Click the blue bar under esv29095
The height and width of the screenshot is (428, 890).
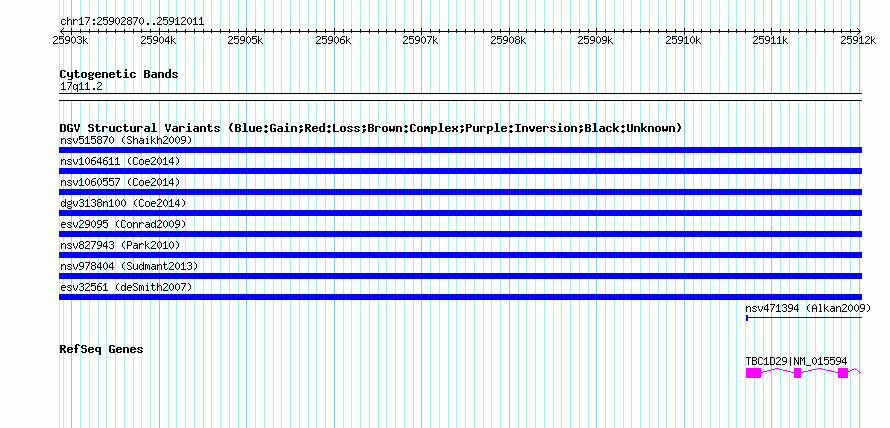(x=460, y=234)
